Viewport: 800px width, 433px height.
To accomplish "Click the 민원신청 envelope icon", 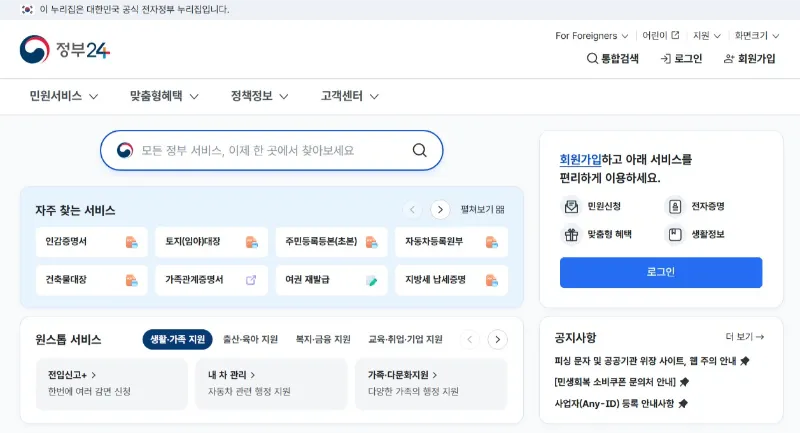I will coord(571,206).
